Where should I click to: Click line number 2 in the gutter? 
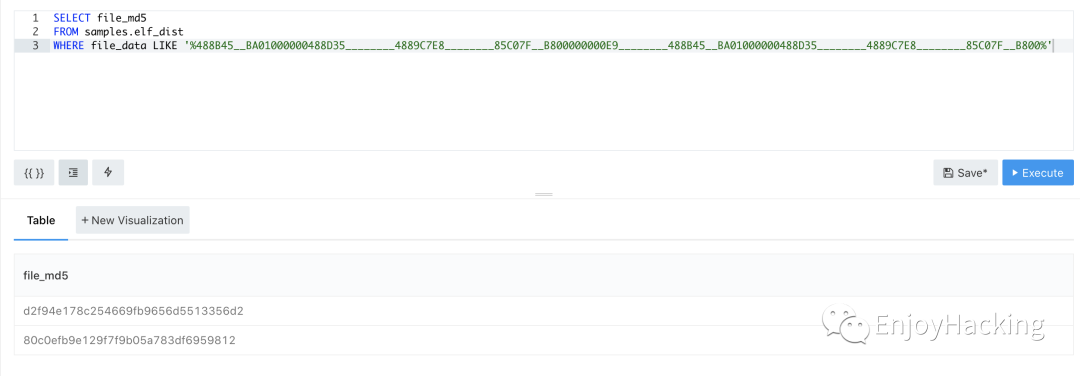pos(35,32)
